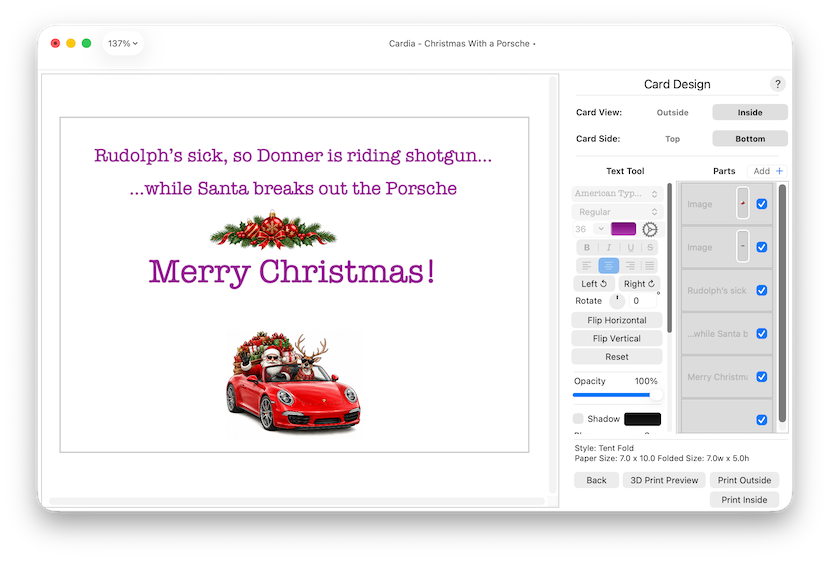Viewport: 830px width, 561px height.
Task: Open the Regular font style dropdown
Action: 617,212
